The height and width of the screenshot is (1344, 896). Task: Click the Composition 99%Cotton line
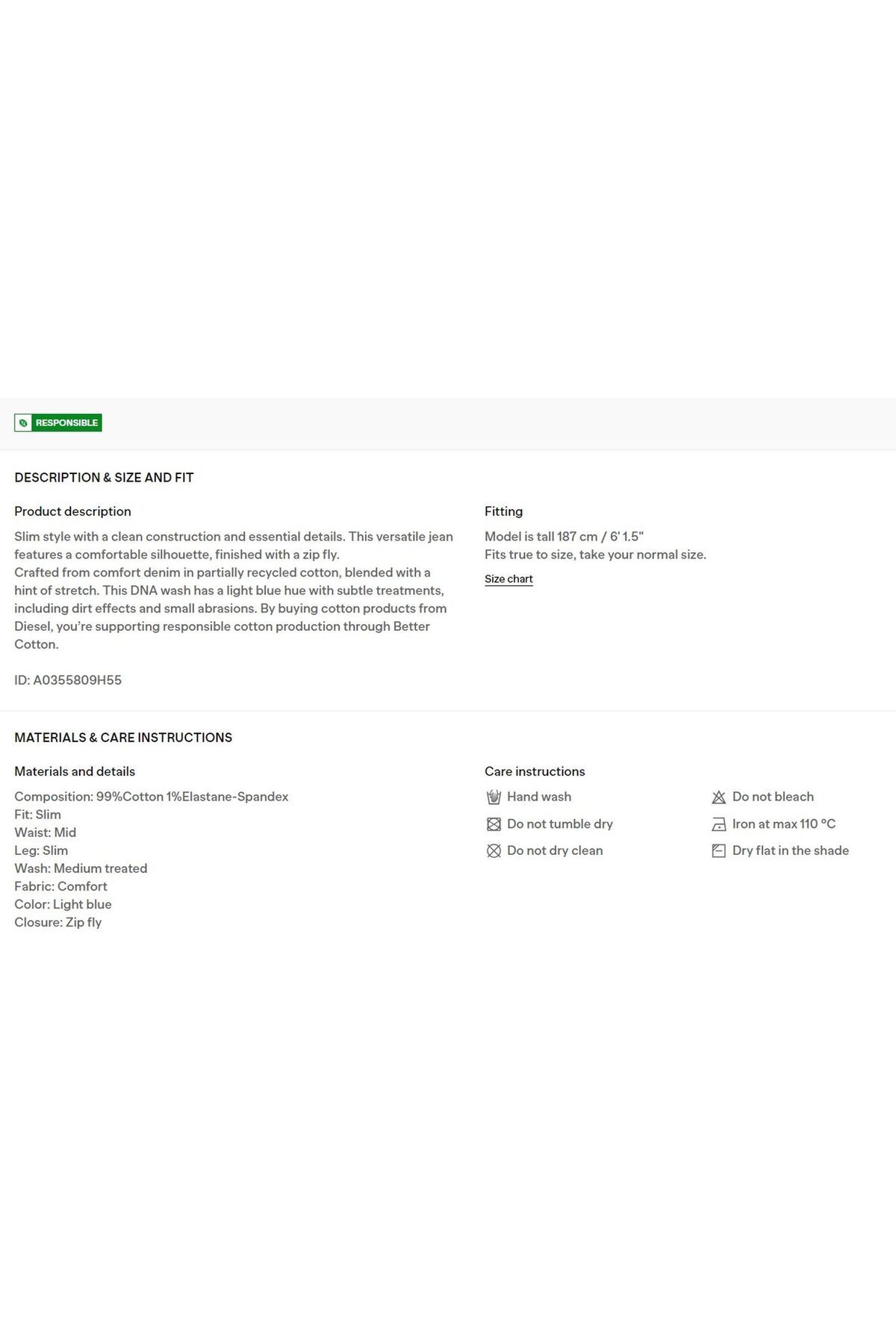click(x=152, y=797)
